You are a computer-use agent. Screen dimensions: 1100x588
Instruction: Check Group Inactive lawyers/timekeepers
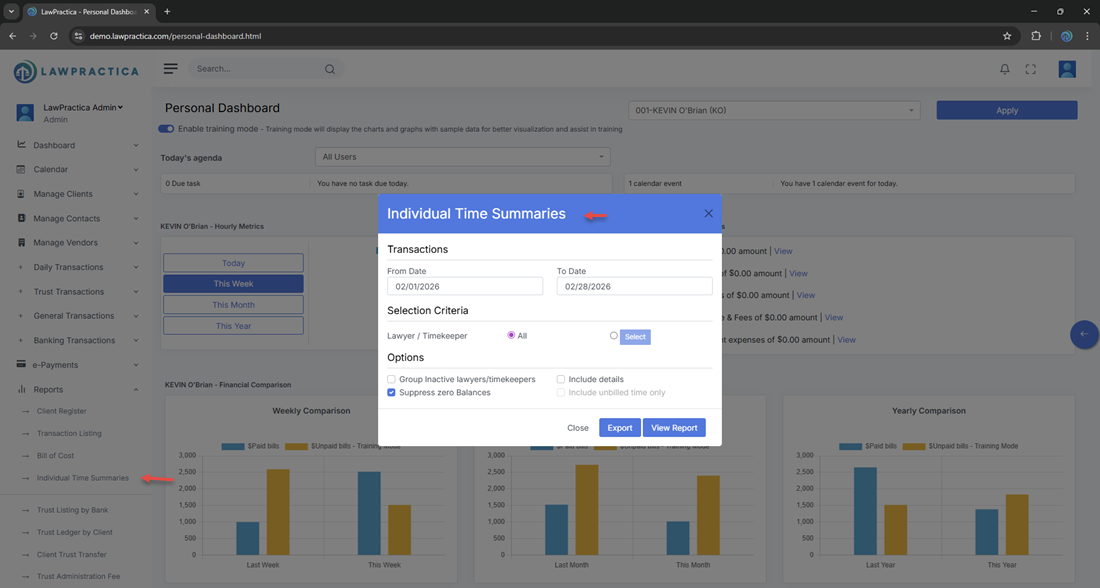[x=392, y=380]
